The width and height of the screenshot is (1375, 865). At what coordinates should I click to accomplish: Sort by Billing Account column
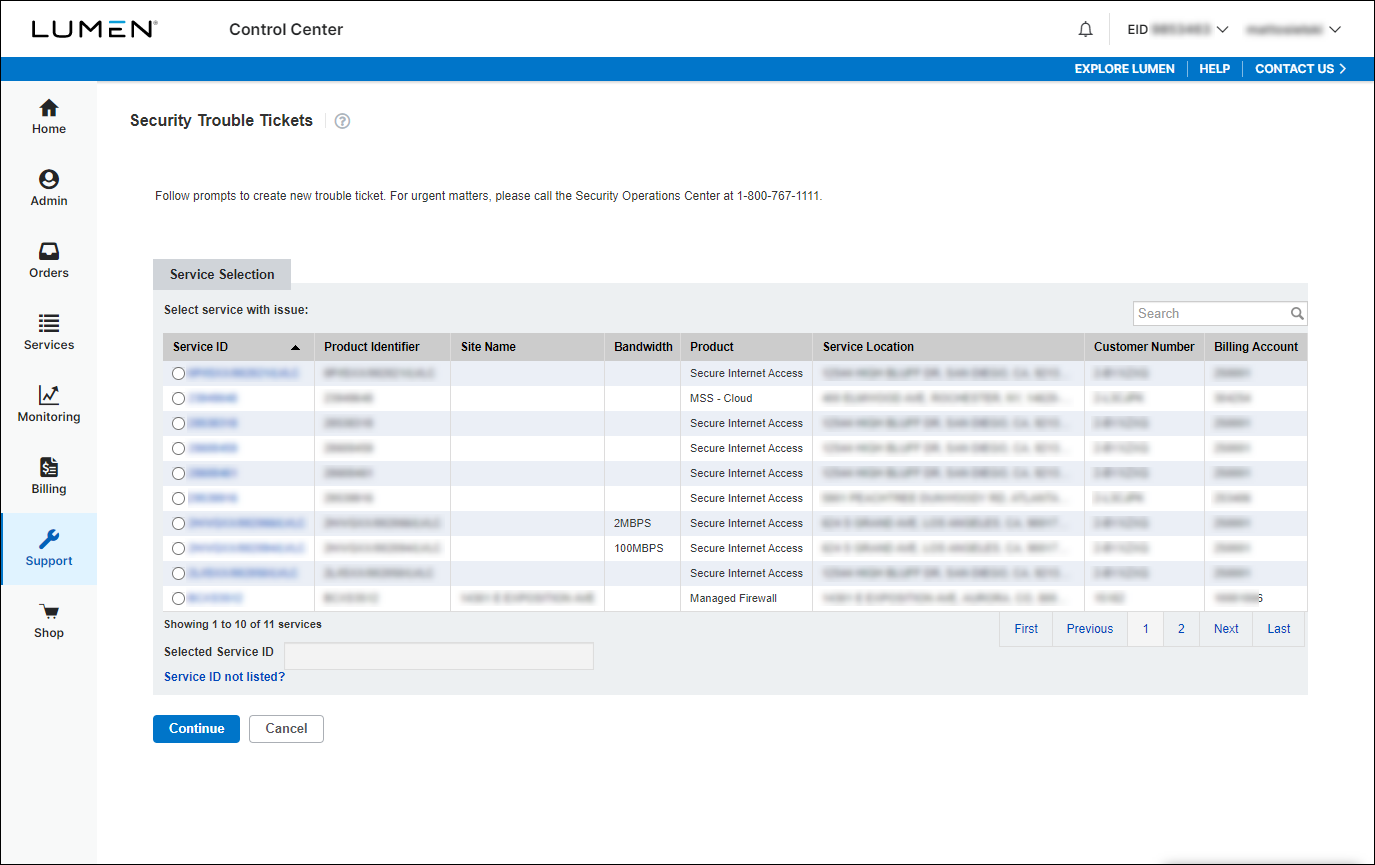click(x=1256, y=347)
